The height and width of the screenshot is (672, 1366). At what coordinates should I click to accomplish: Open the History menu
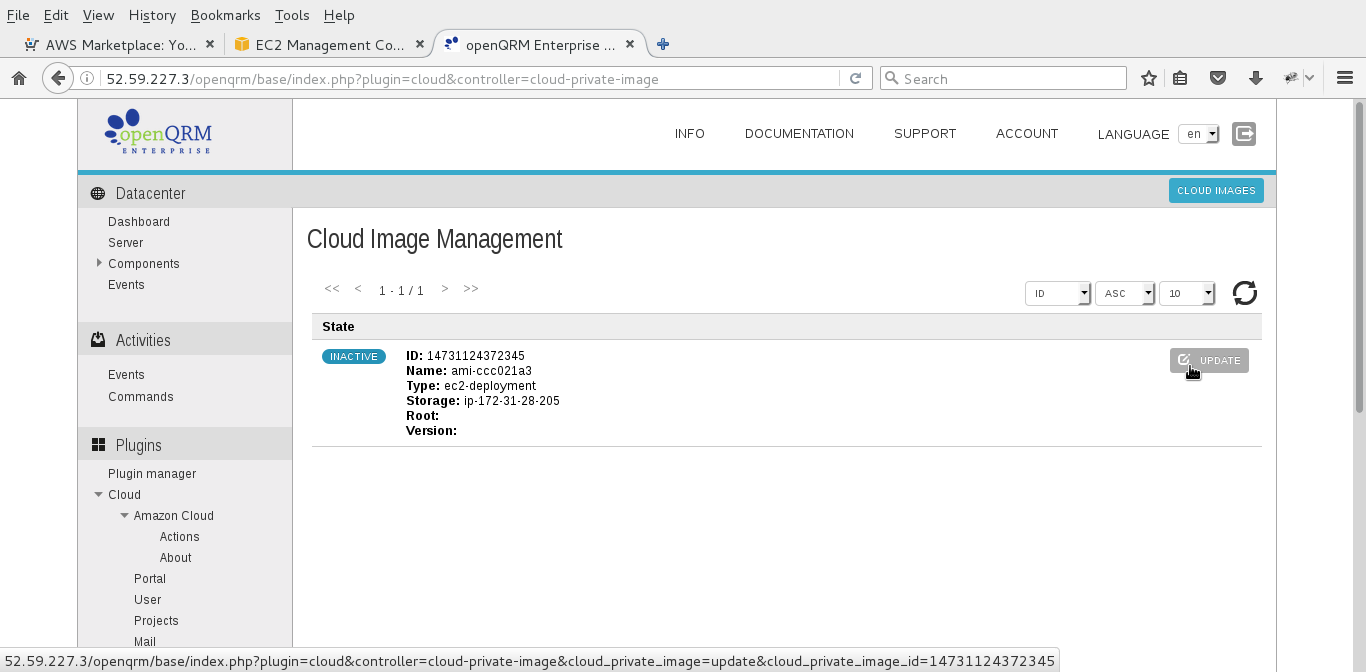pyautogui.click(x=152, y=15)
